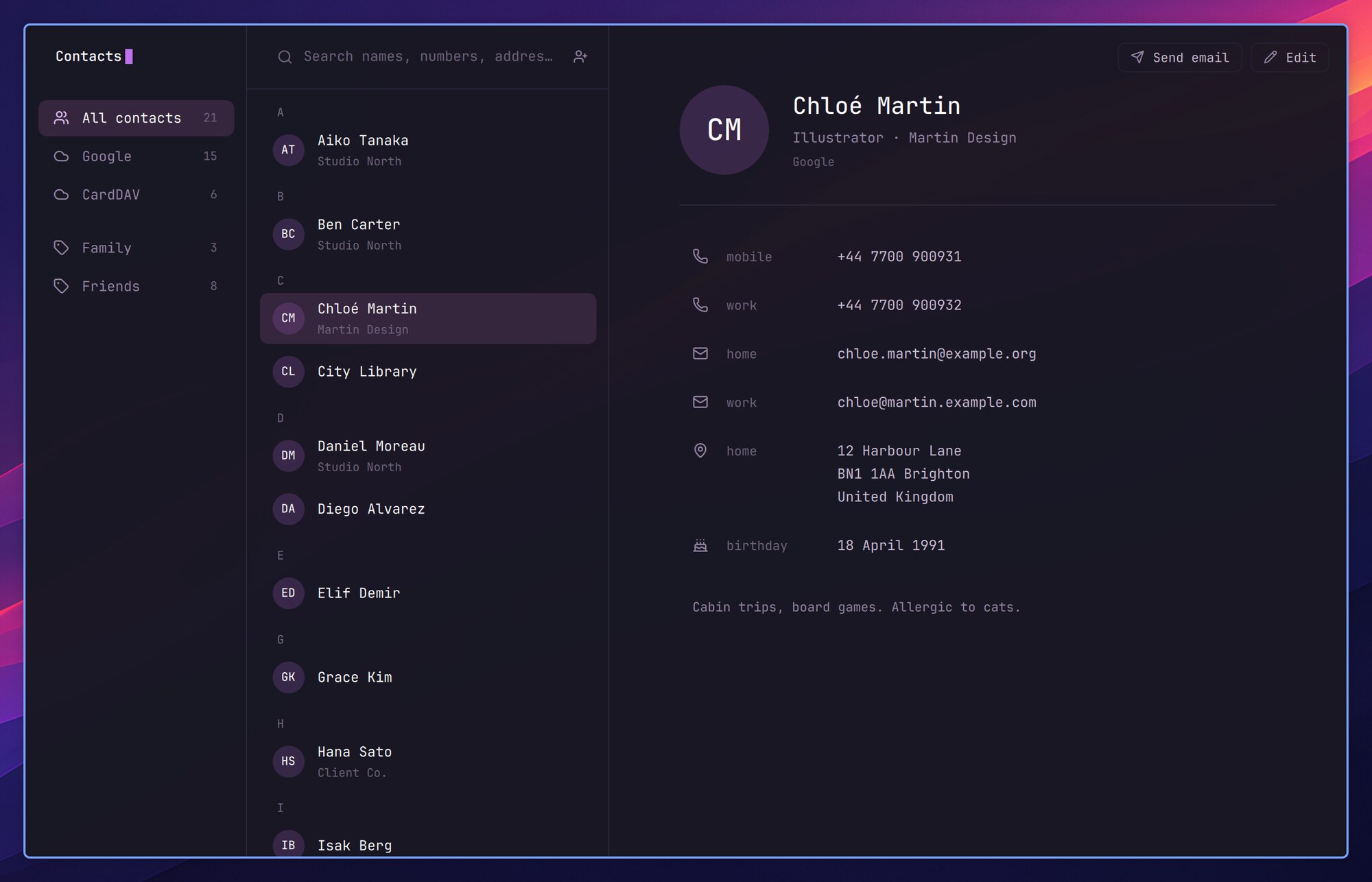Click the DM avatar for Daniel Moreau
This screenshot has height=882, width=1372.
(x=288, y=456)
